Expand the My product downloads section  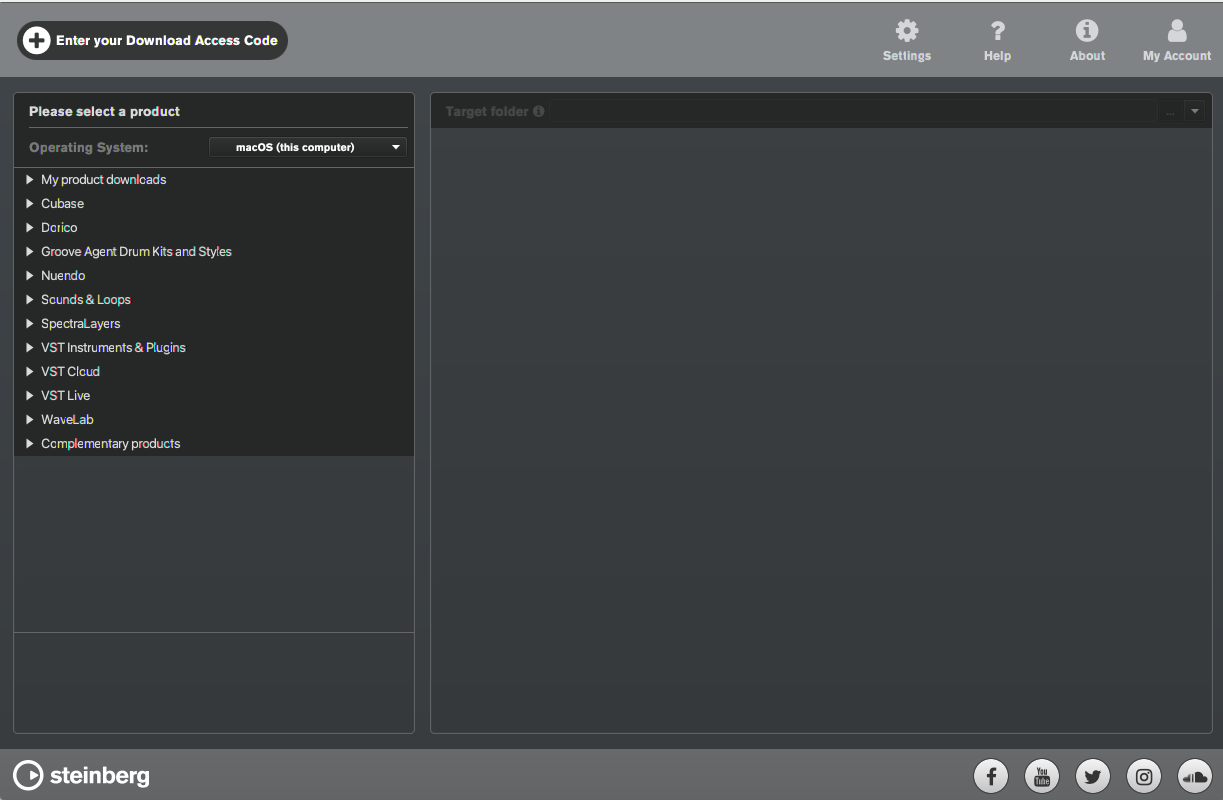pos(30,180)
